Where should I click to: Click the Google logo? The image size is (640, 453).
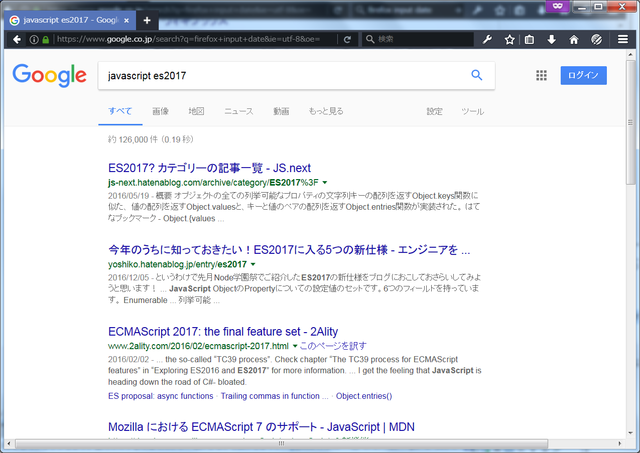pos(49,76)
